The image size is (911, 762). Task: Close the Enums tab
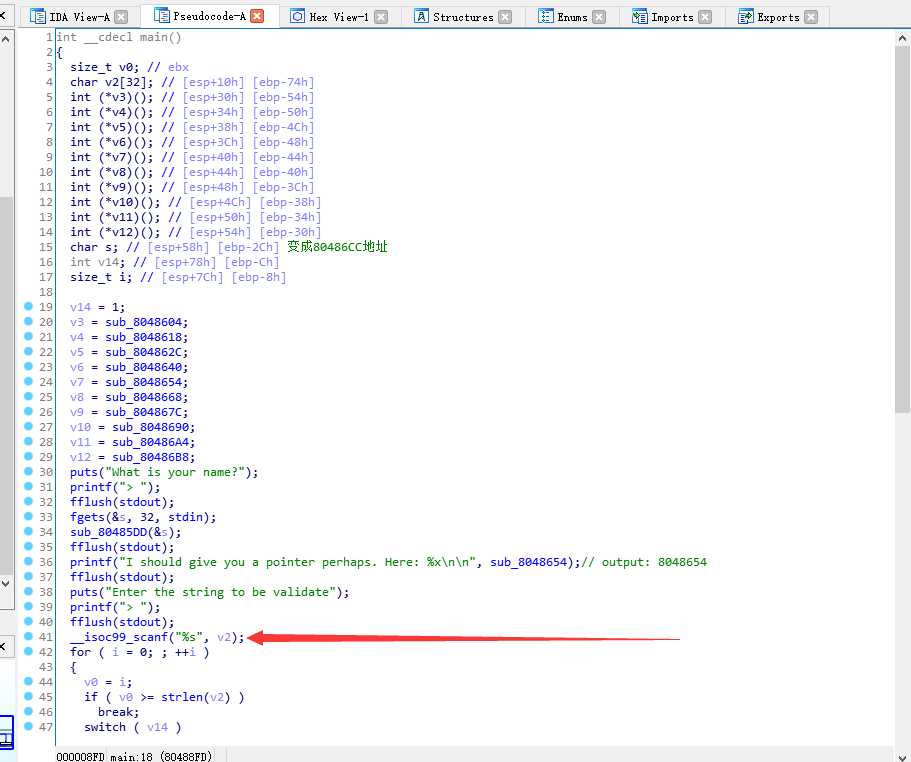click(599, 17)
